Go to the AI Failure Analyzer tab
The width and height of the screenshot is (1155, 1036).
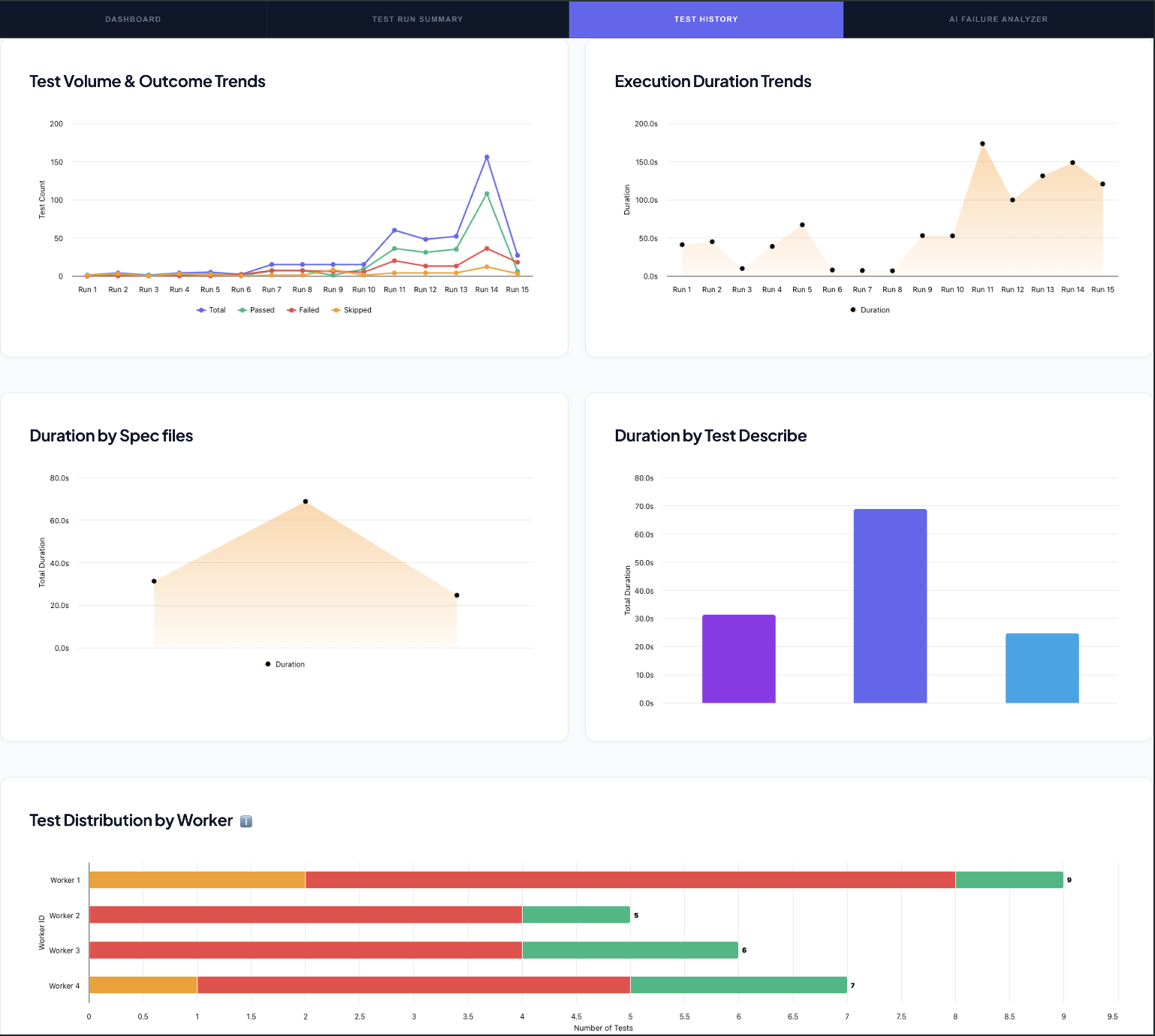tap(998, 20)
